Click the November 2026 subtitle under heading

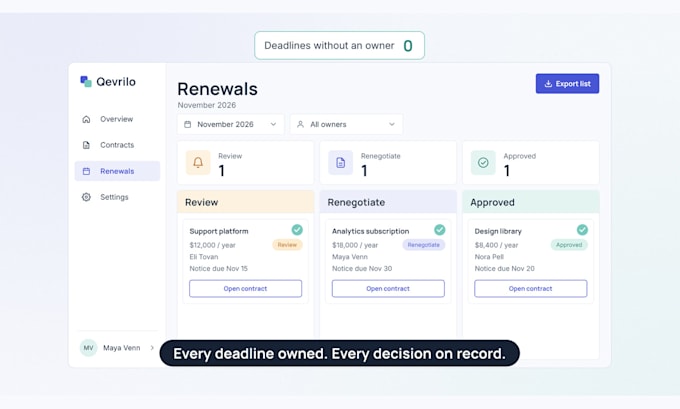(207, 105)
